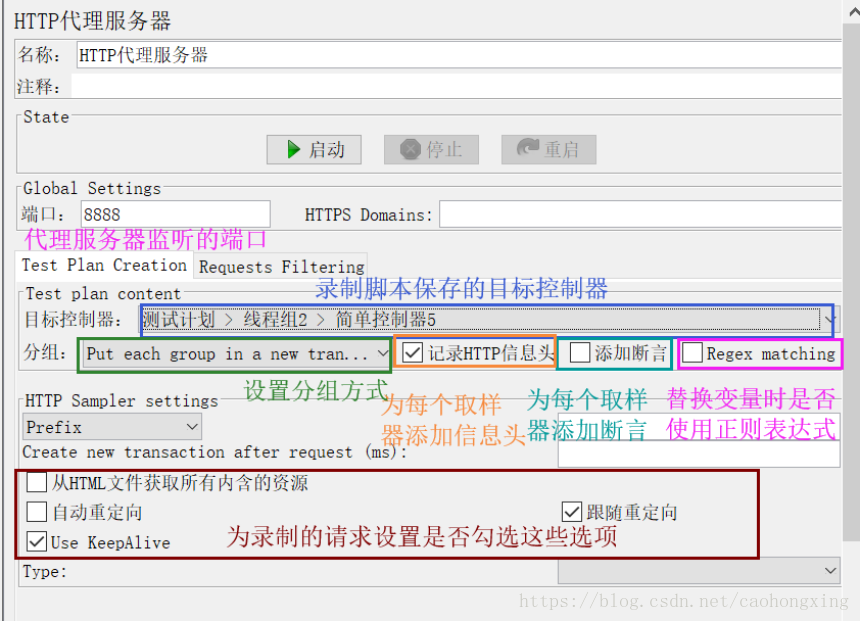Enable the 添加断言 checkbox
The image size is (860, 621).
coord(580,353)
